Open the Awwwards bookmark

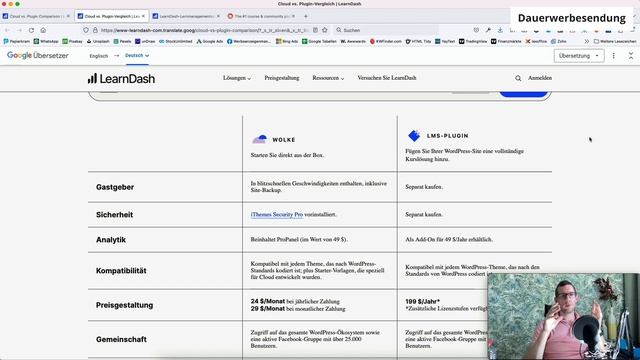point(353,41)
